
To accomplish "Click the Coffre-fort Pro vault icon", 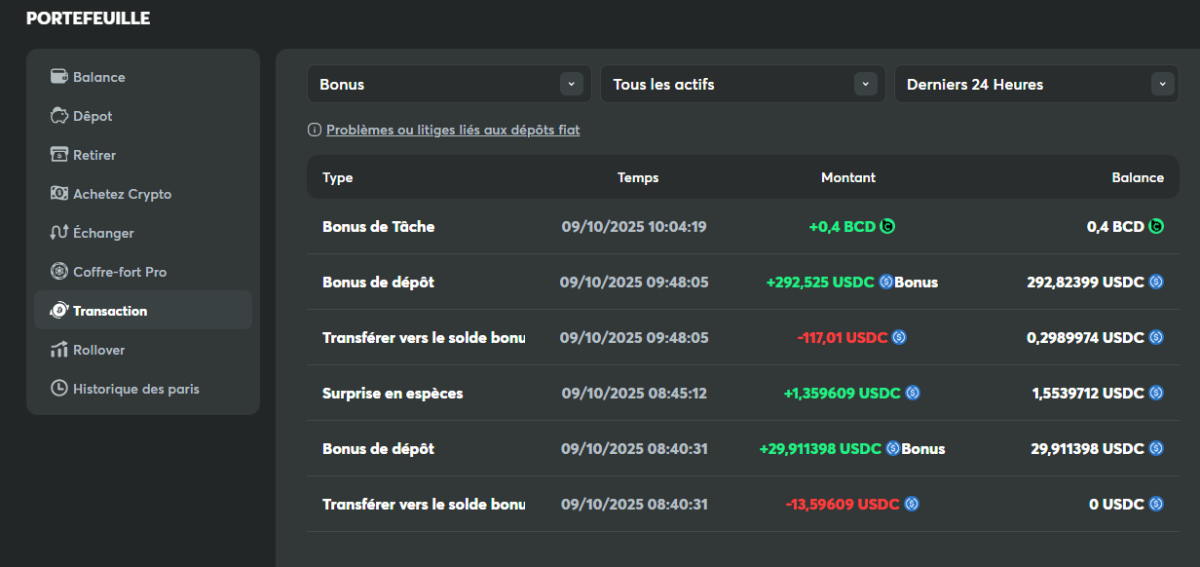I will (x=59, y=272).
